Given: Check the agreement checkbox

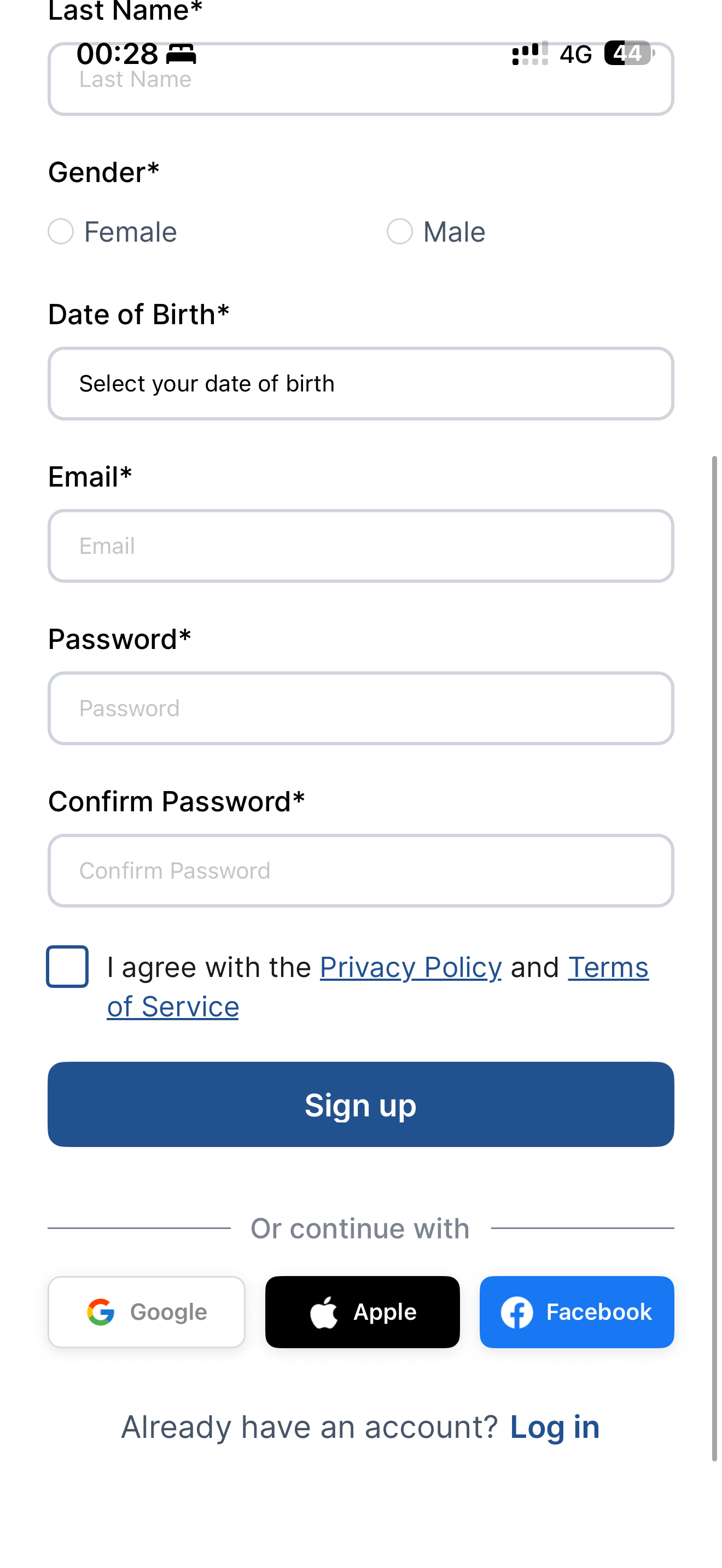Looking at the screenshot, I should (68, 967).
